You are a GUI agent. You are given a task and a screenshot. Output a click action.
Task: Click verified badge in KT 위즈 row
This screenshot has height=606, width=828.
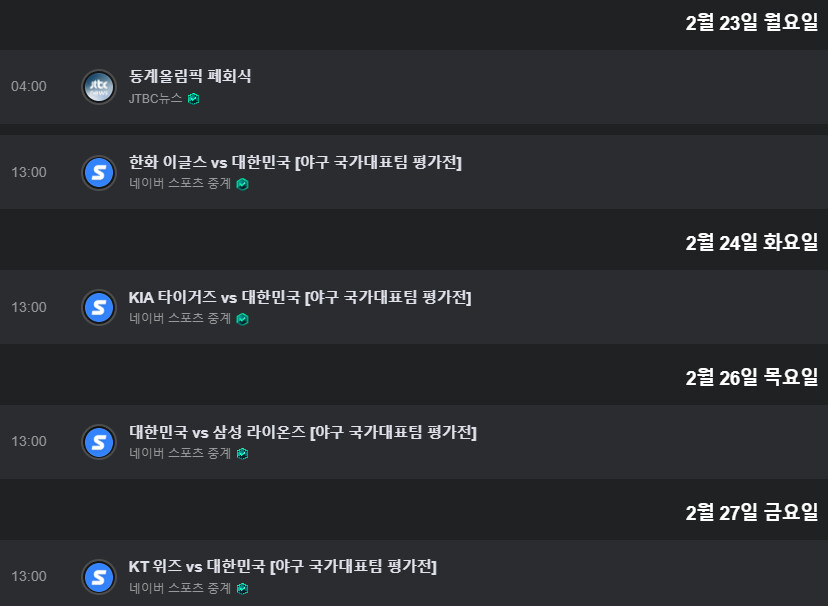[242, 588]
